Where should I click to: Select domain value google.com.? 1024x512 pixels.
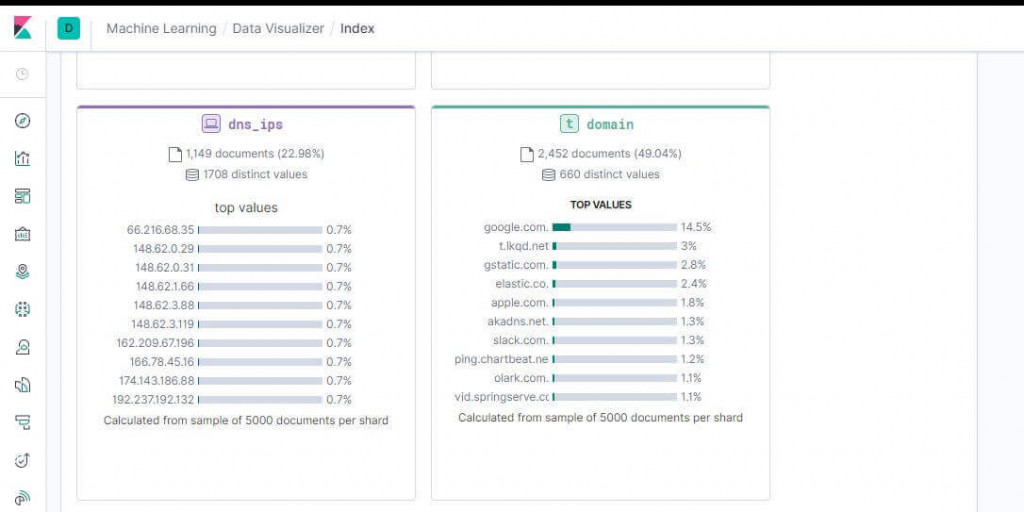tap(516, 227)
